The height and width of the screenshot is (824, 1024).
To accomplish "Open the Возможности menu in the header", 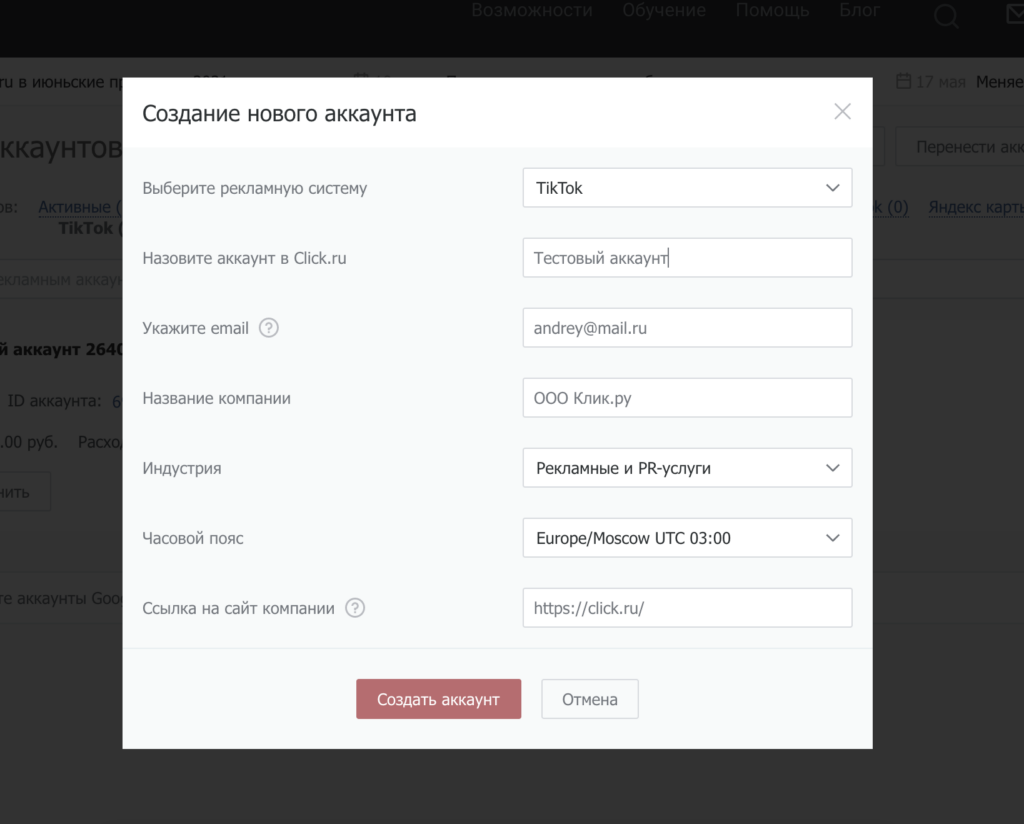I will pos(532,10).
